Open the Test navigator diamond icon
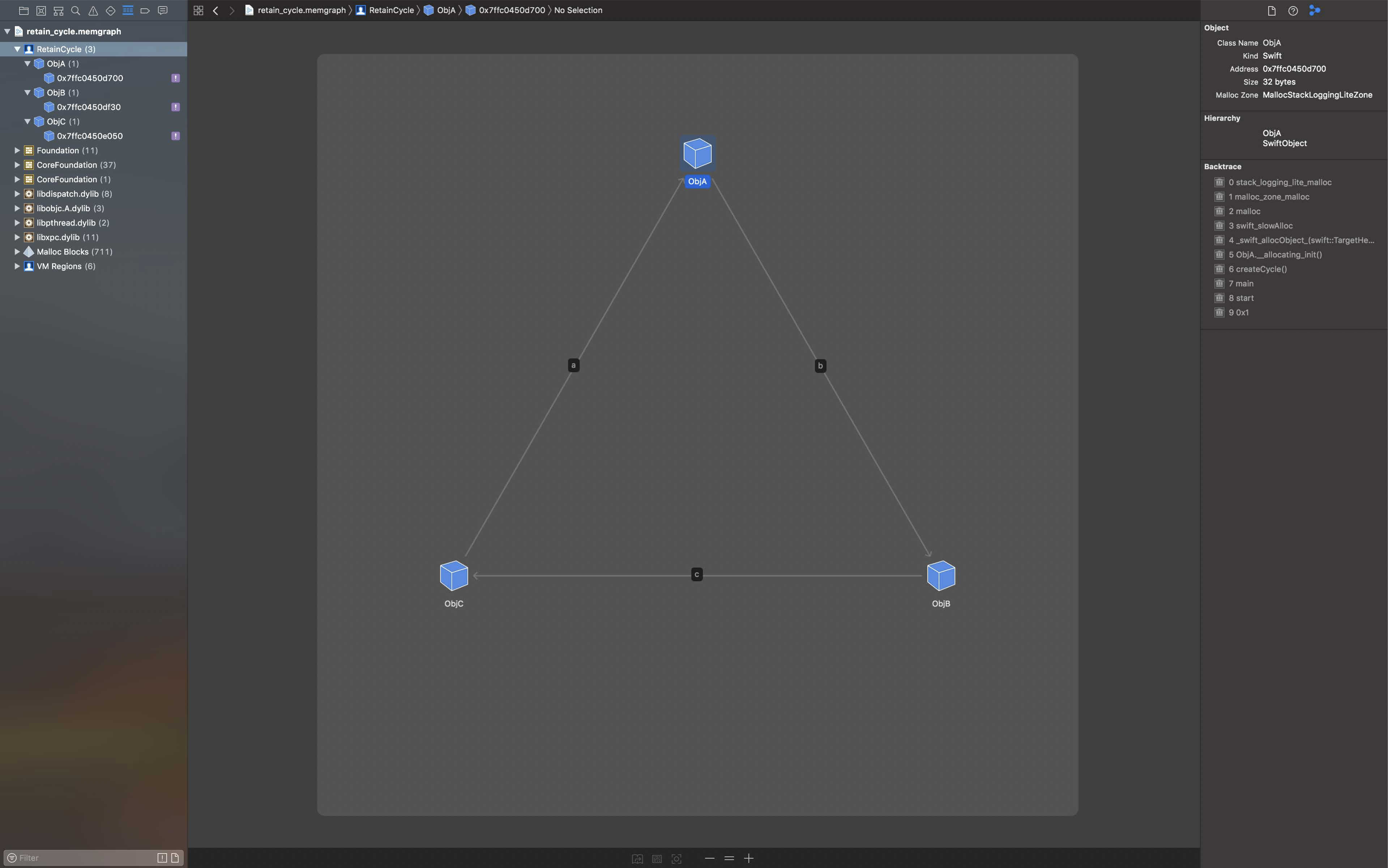This screenshot has width=1388, height=868. 111,10
